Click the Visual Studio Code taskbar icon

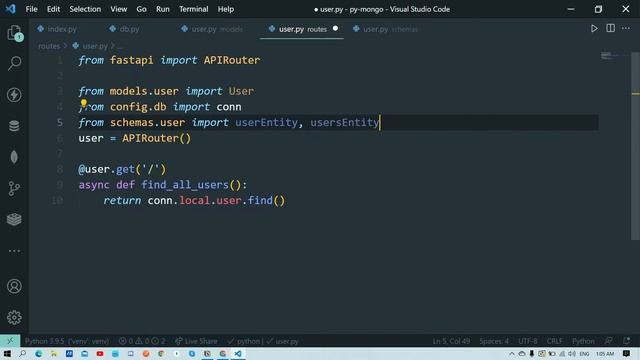pyautogui.click(x=238, y=353)
